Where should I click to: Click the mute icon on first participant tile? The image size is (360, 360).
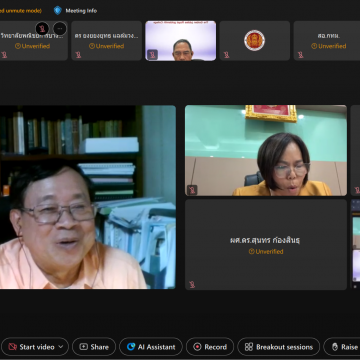(x=42, y=29)
